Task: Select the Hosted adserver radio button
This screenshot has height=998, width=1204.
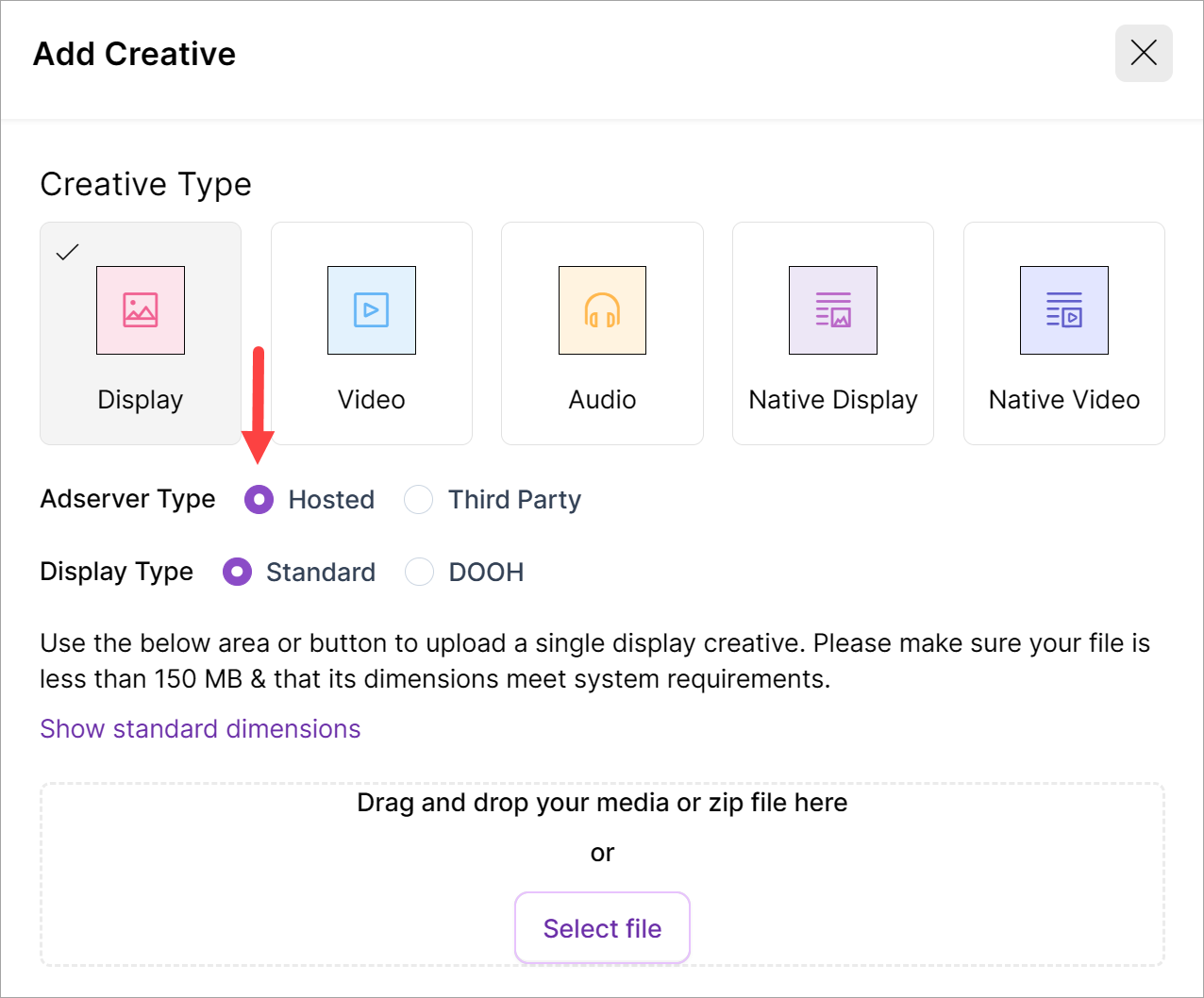Action: 259,499
